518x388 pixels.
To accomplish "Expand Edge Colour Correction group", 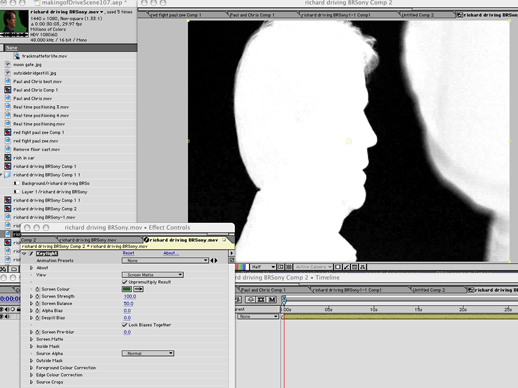I will [32, 375].
